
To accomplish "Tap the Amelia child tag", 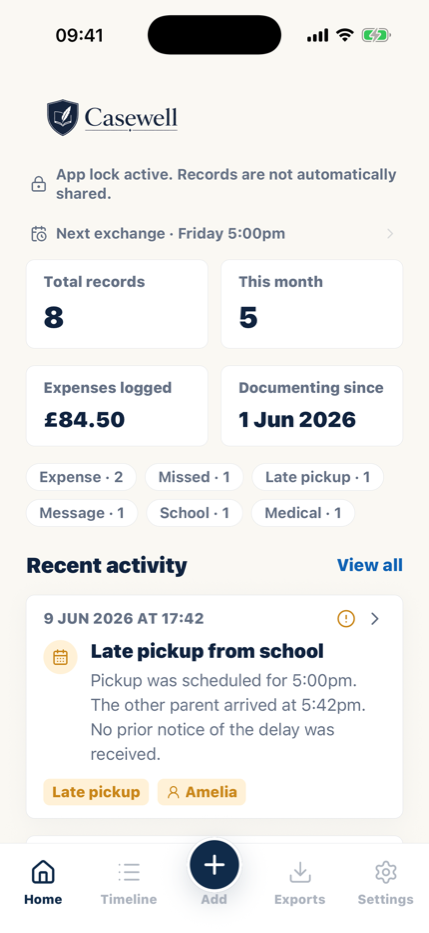I will coord(202,792).
